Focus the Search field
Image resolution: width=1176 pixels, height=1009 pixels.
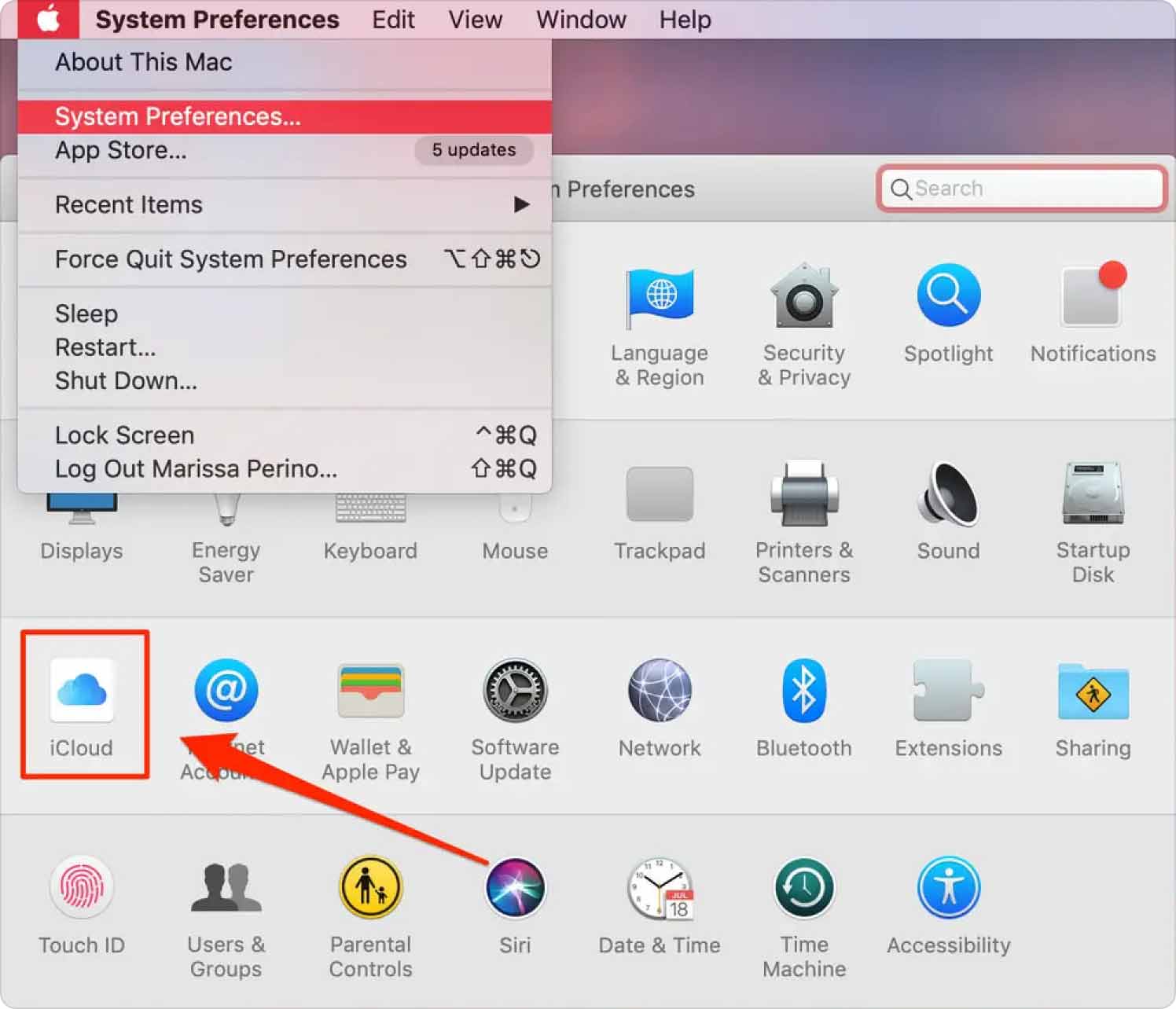click(x=1022, y=189)
